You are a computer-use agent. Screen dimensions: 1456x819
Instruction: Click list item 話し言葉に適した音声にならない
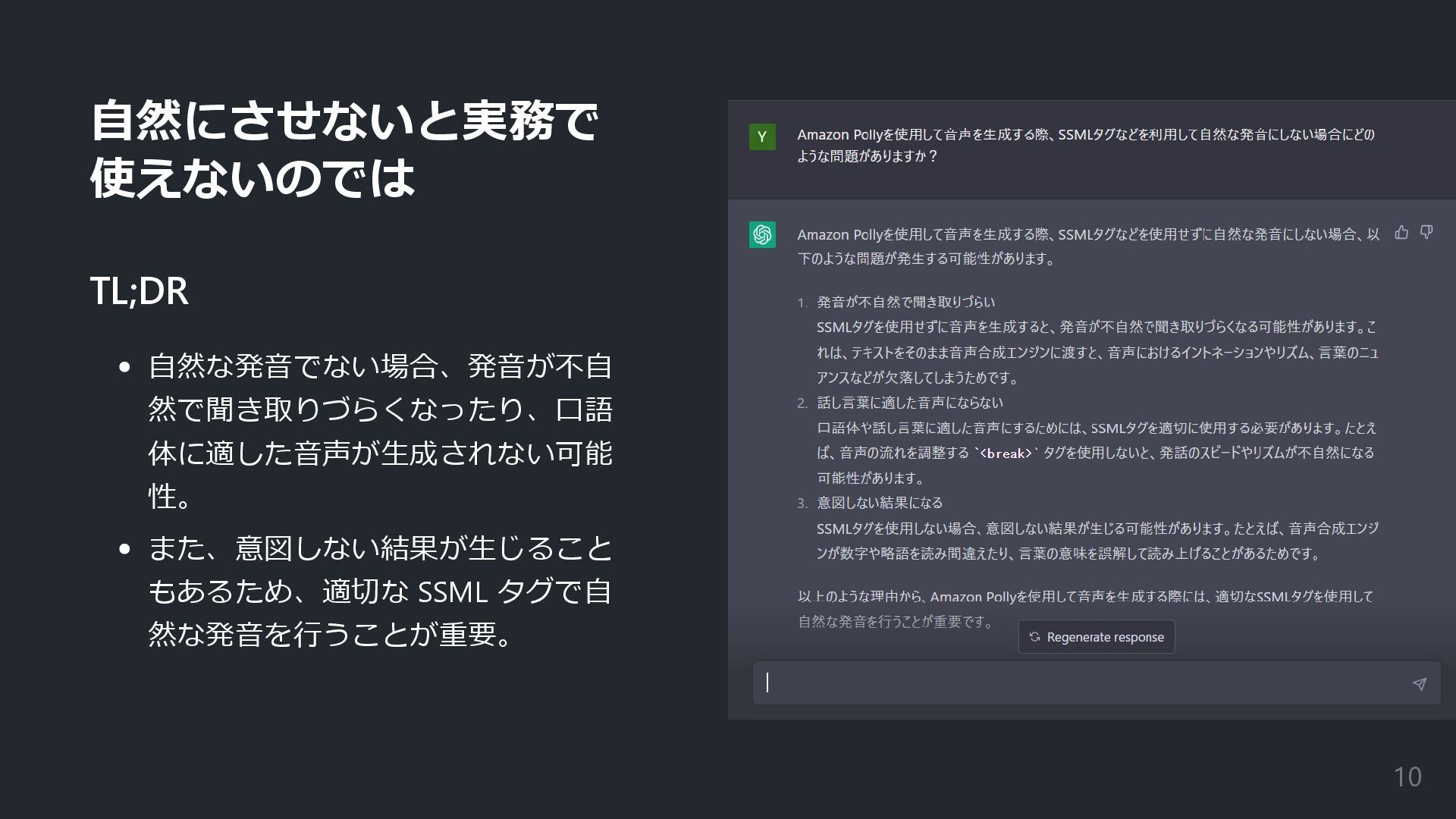pyautogui.click(x=909, y=403)
